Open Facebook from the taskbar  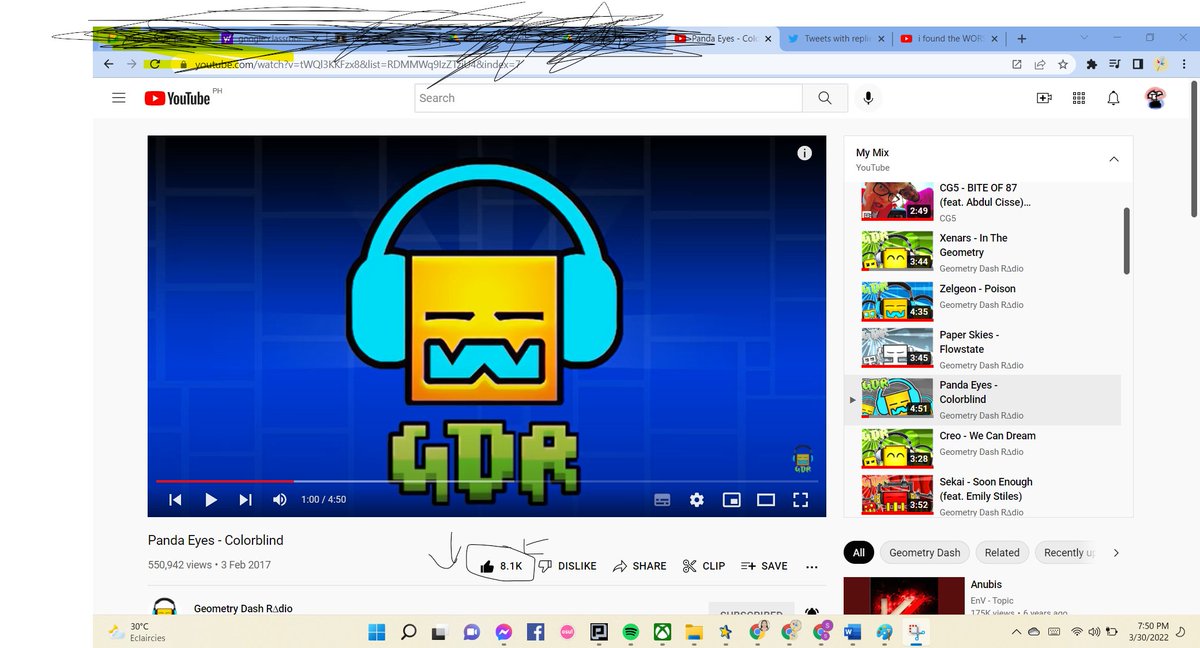pyautogui.click(x=534, y=632)
